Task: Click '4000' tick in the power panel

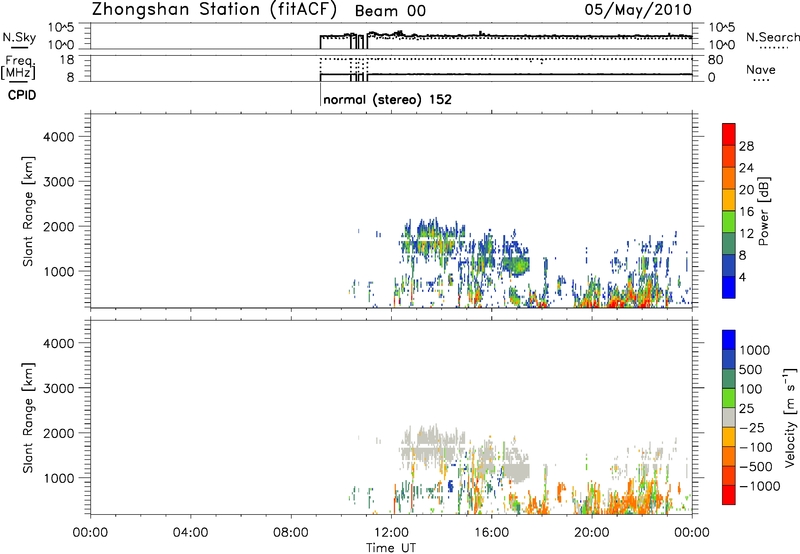Action: click(x=59, y=137)
